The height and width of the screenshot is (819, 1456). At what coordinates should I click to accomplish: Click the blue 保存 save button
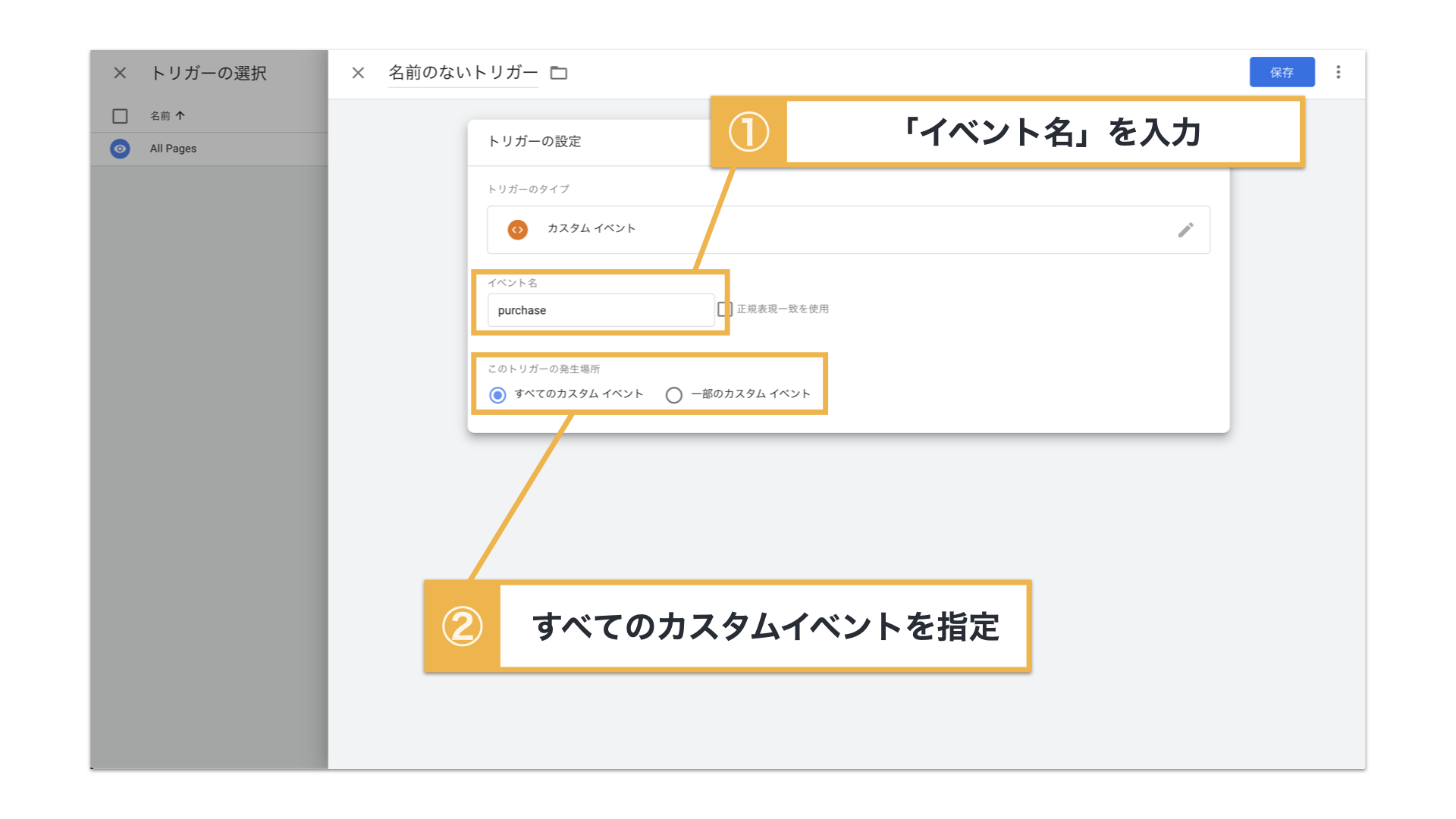(x=1282, y=72)
